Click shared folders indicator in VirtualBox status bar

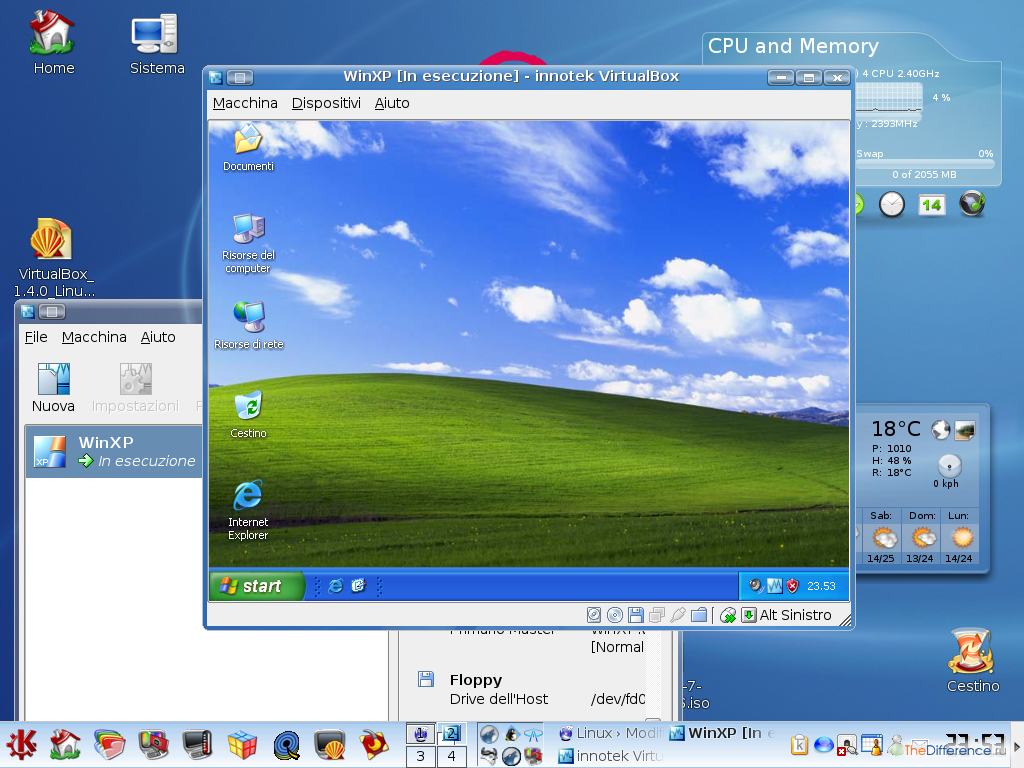699,615
